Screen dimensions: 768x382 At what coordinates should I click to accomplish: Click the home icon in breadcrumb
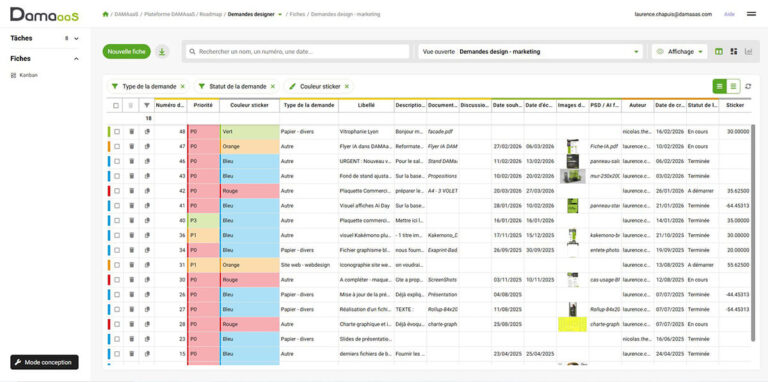(105, 14)
